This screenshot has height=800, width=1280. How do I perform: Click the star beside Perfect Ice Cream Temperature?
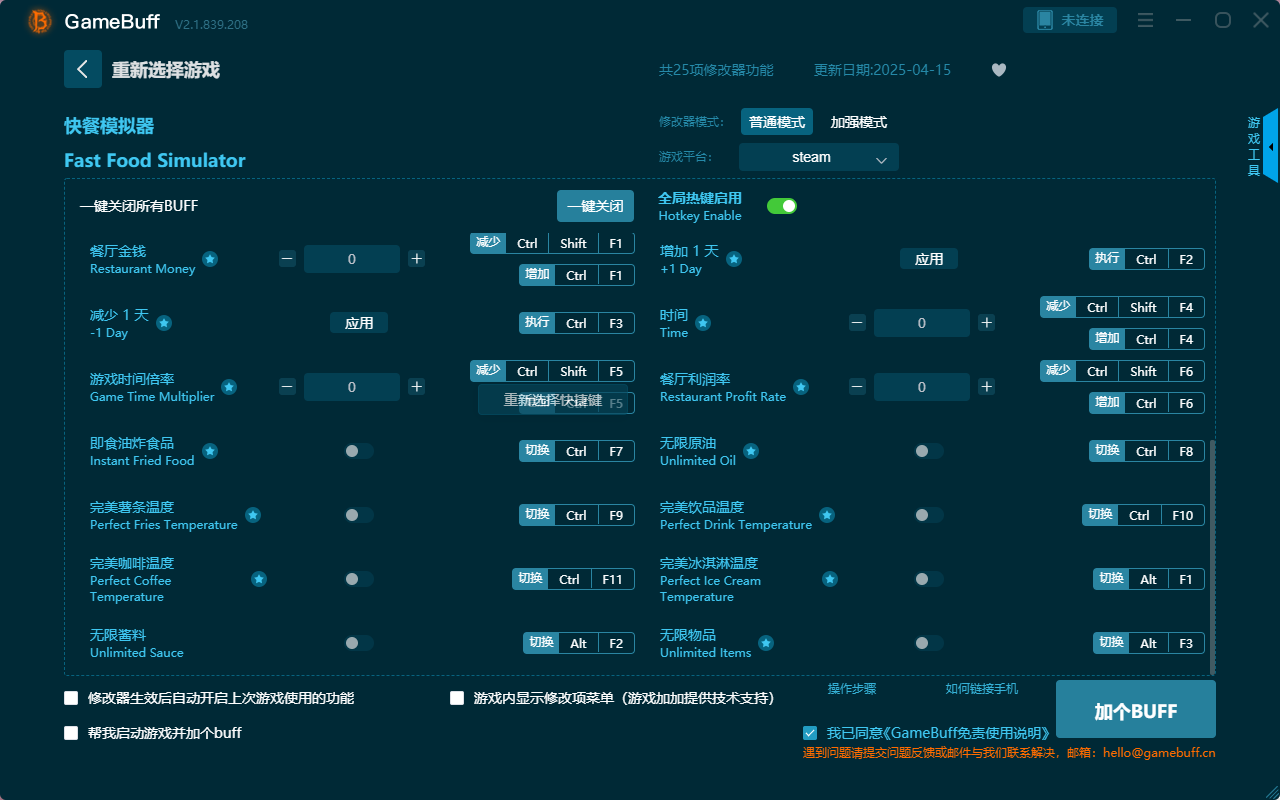[x=829, y=578]
